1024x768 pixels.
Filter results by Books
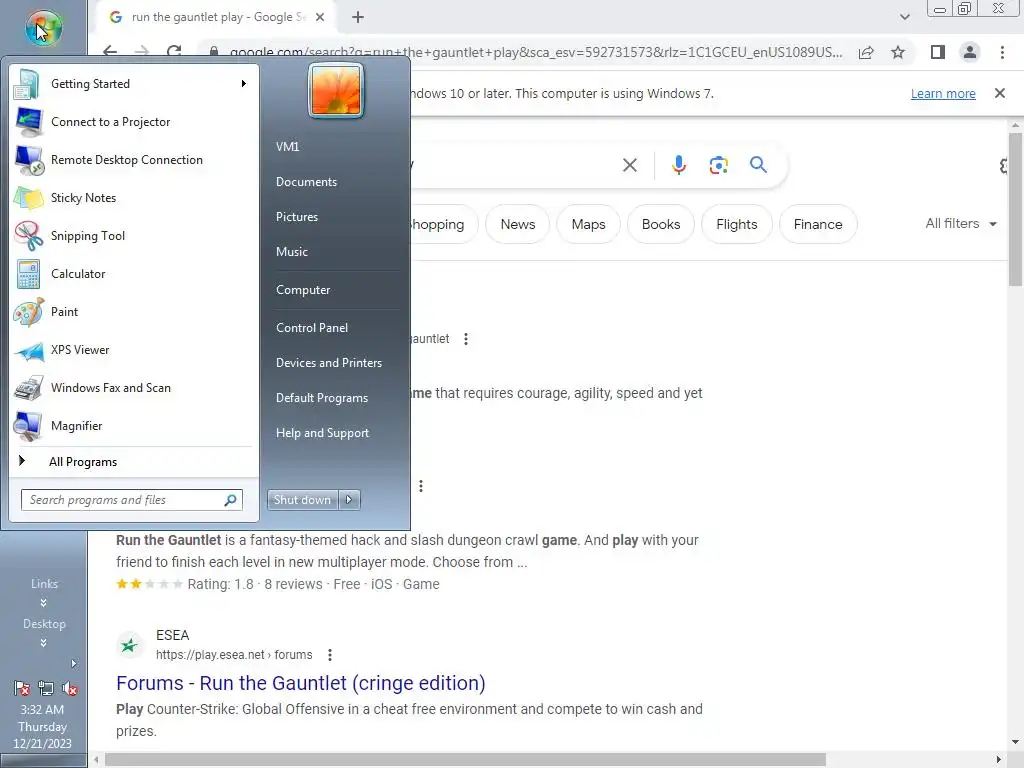661,224
